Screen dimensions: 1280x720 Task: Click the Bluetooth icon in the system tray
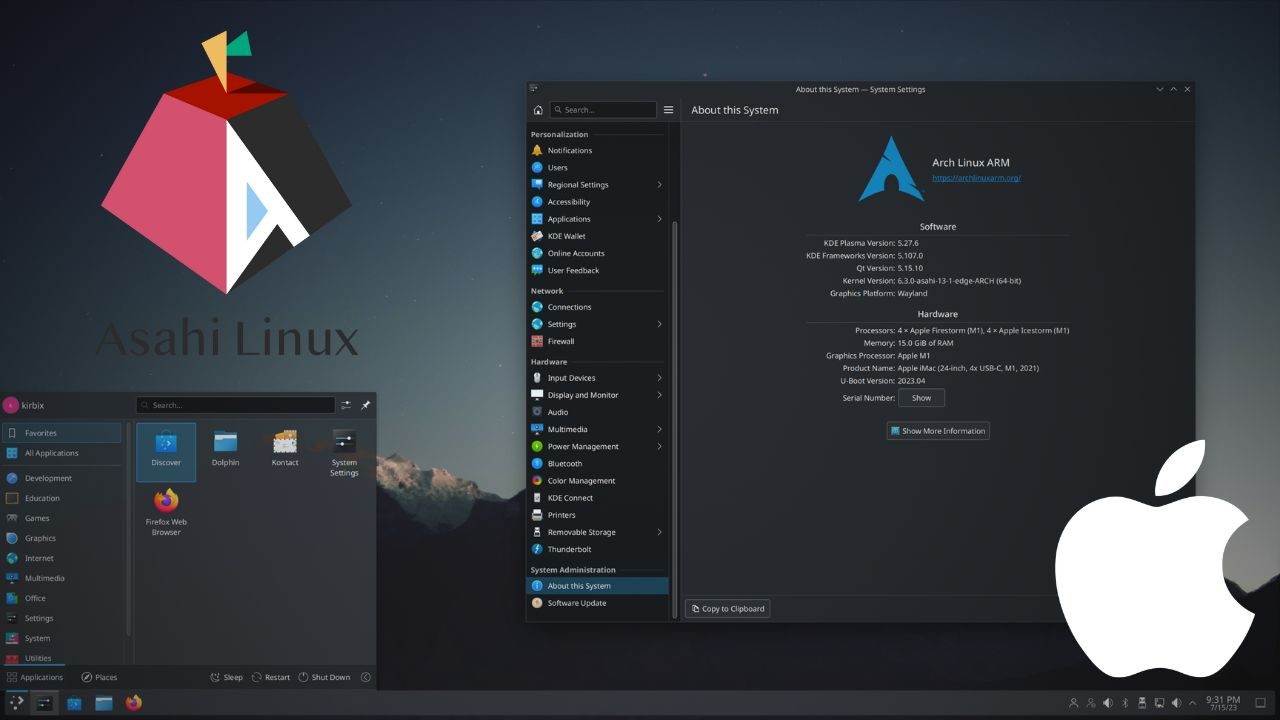point(1123,703)
